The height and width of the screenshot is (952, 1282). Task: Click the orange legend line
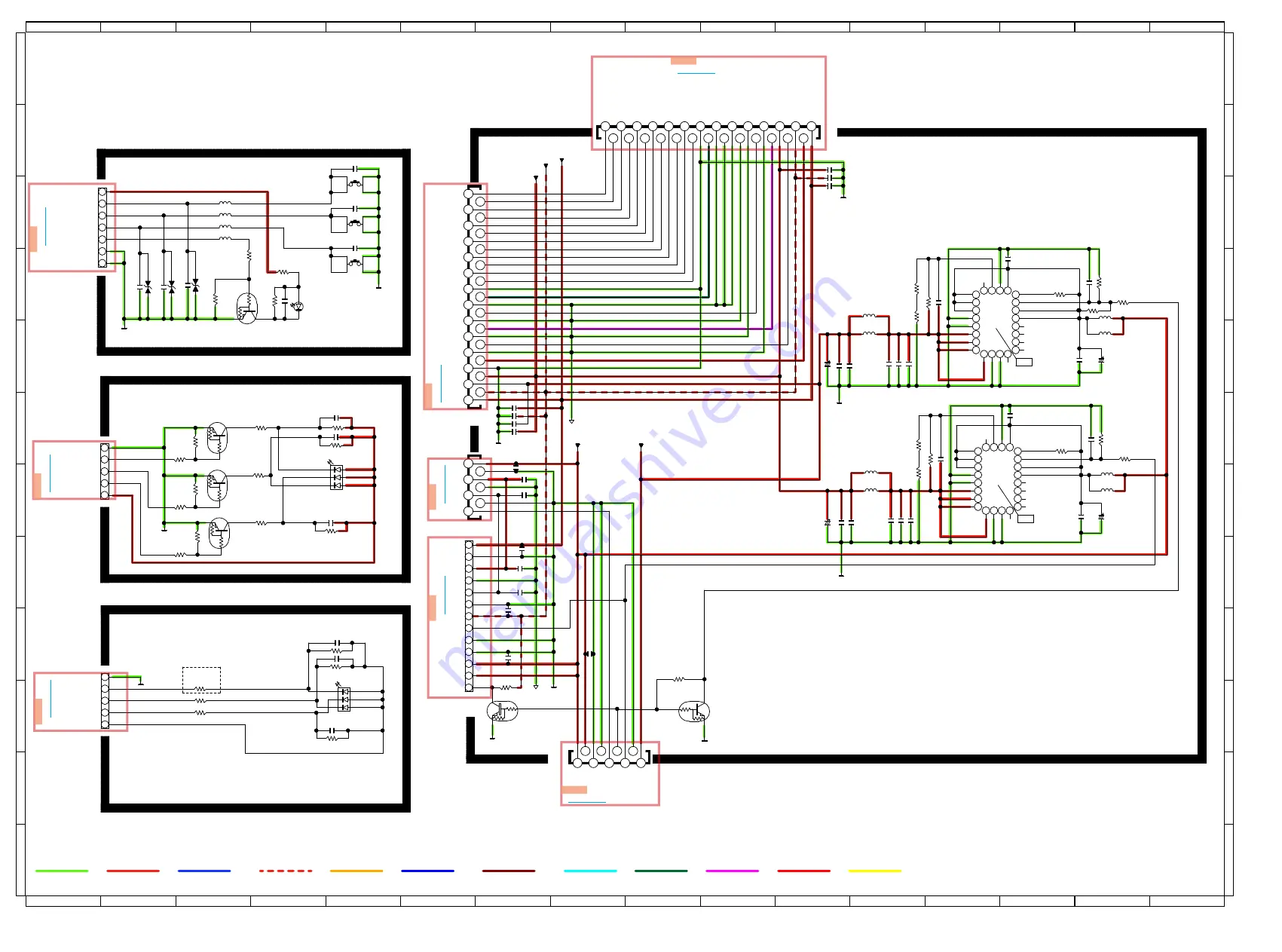356,871
